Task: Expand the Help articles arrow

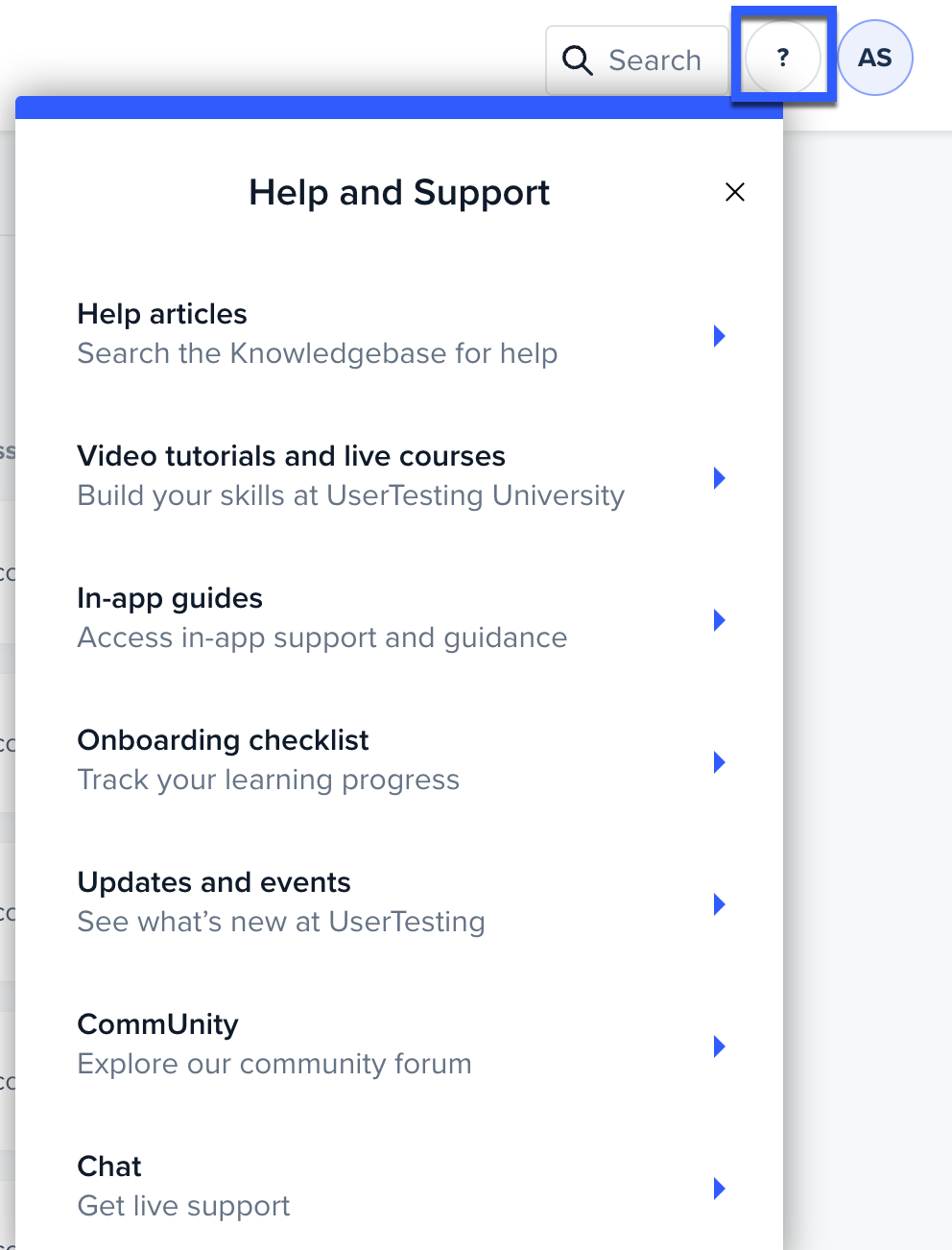Action: coord(720,335)
